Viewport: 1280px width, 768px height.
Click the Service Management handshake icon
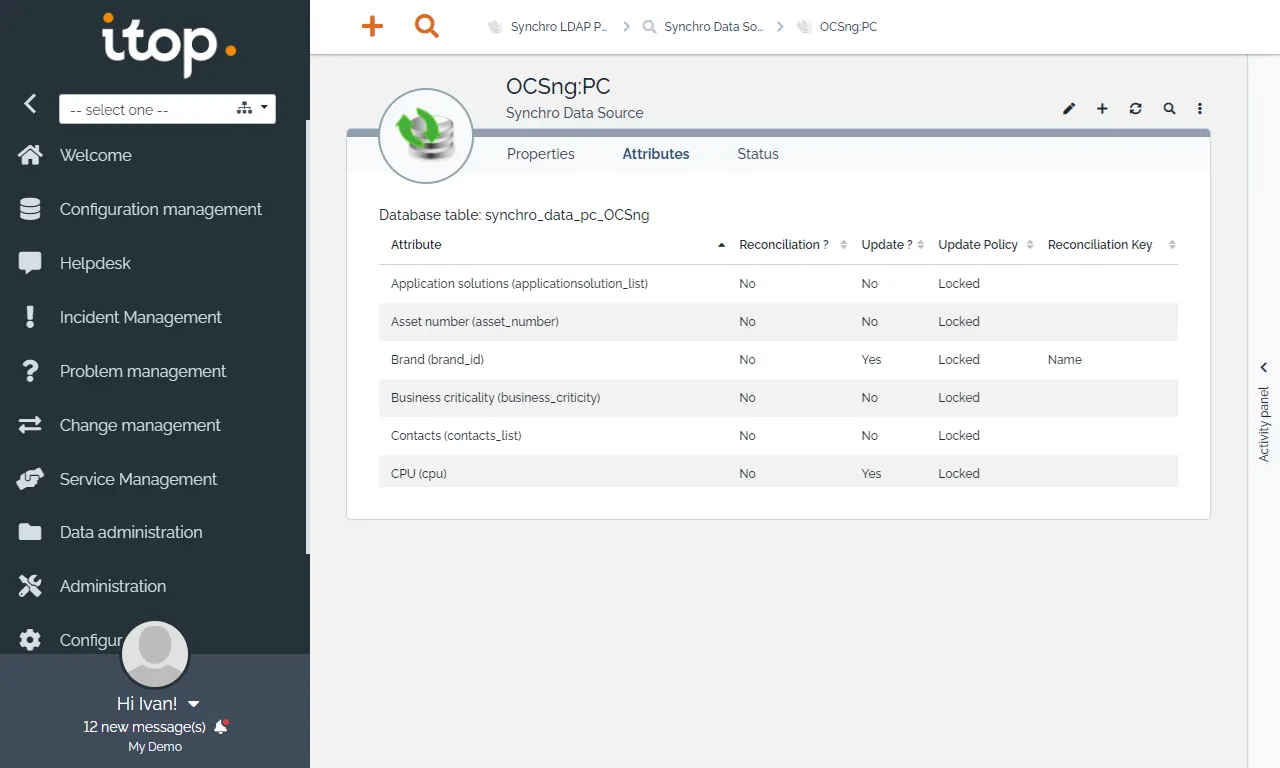(30, 479)
